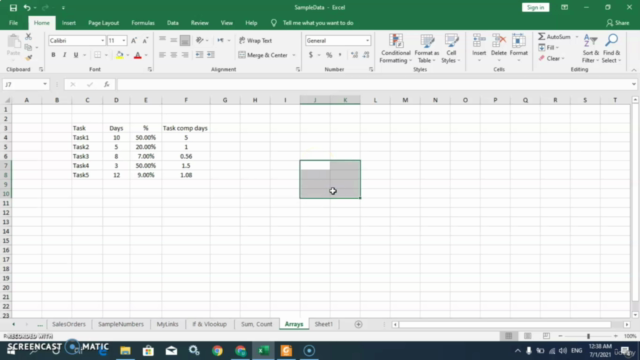
Task: Open the SalesOrders sheet tab
Action: pos(69,324)
